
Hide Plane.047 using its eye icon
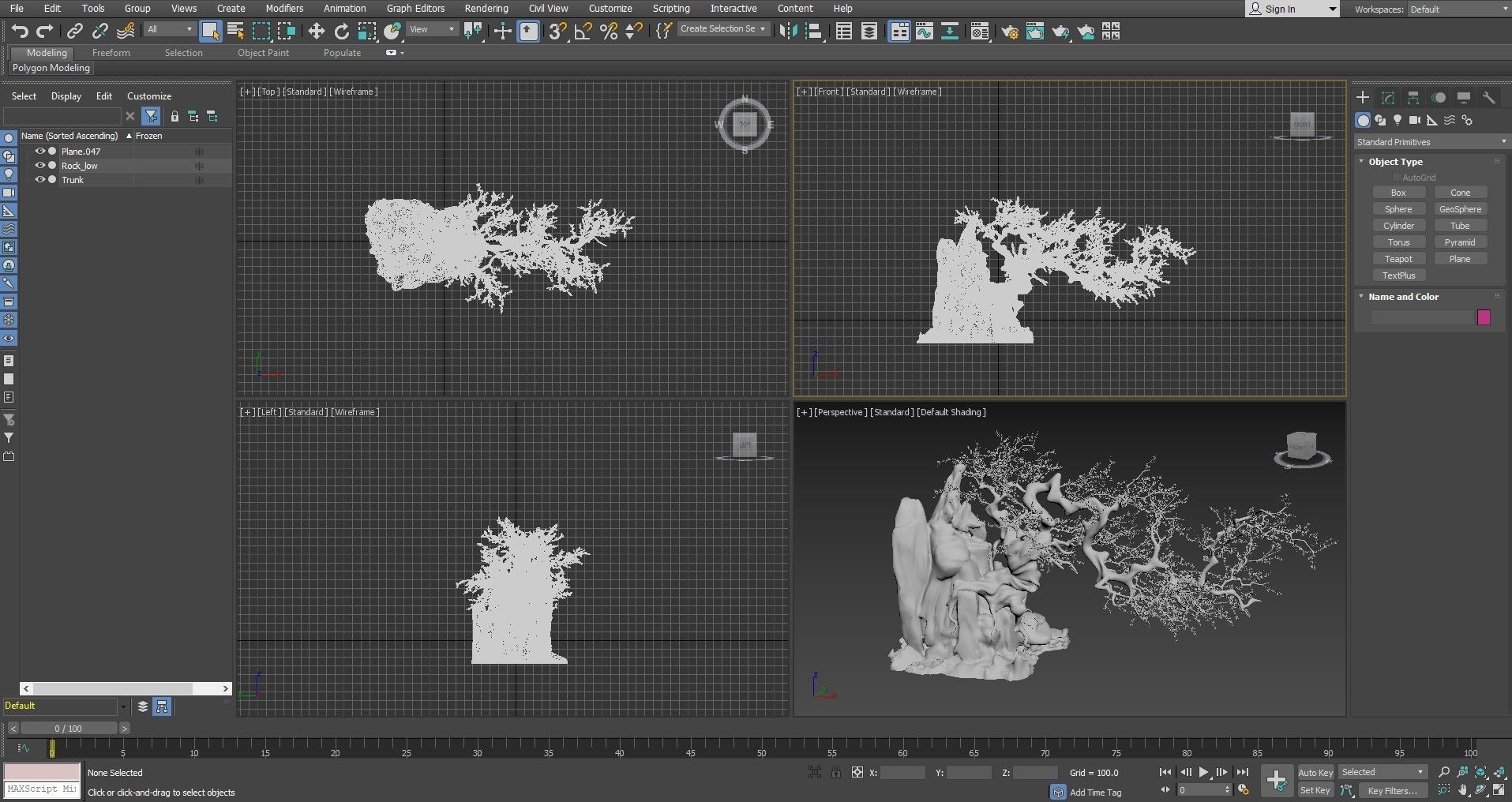(x=39, y=151)
